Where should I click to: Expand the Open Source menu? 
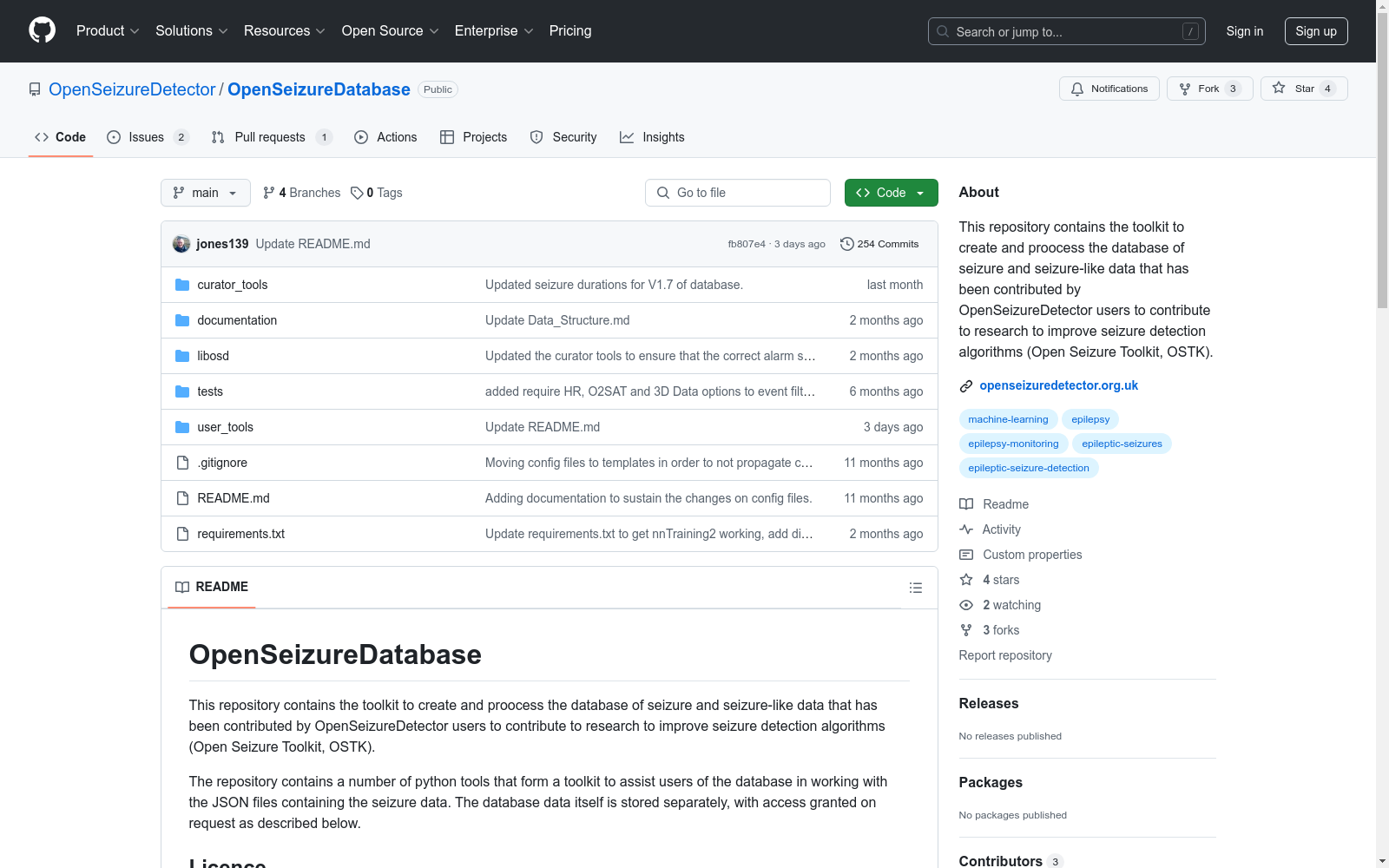[391, 30]
